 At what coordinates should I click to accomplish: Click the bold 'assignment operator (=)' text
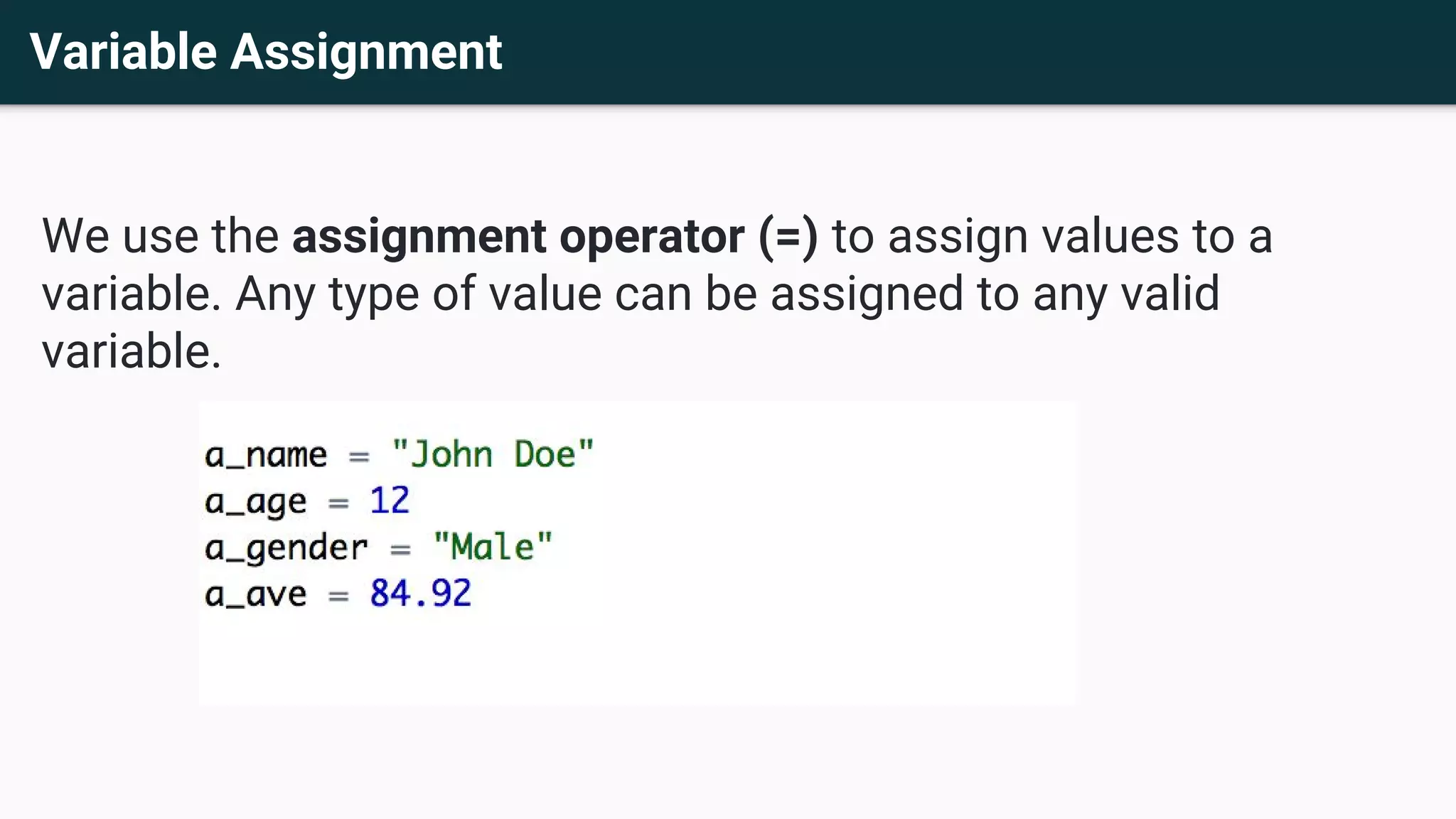(x=555, y=237)
